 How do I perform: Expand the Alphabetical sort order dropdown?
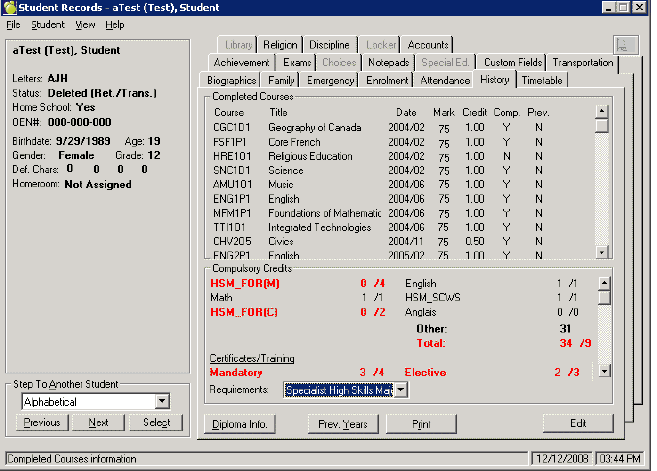162,402
